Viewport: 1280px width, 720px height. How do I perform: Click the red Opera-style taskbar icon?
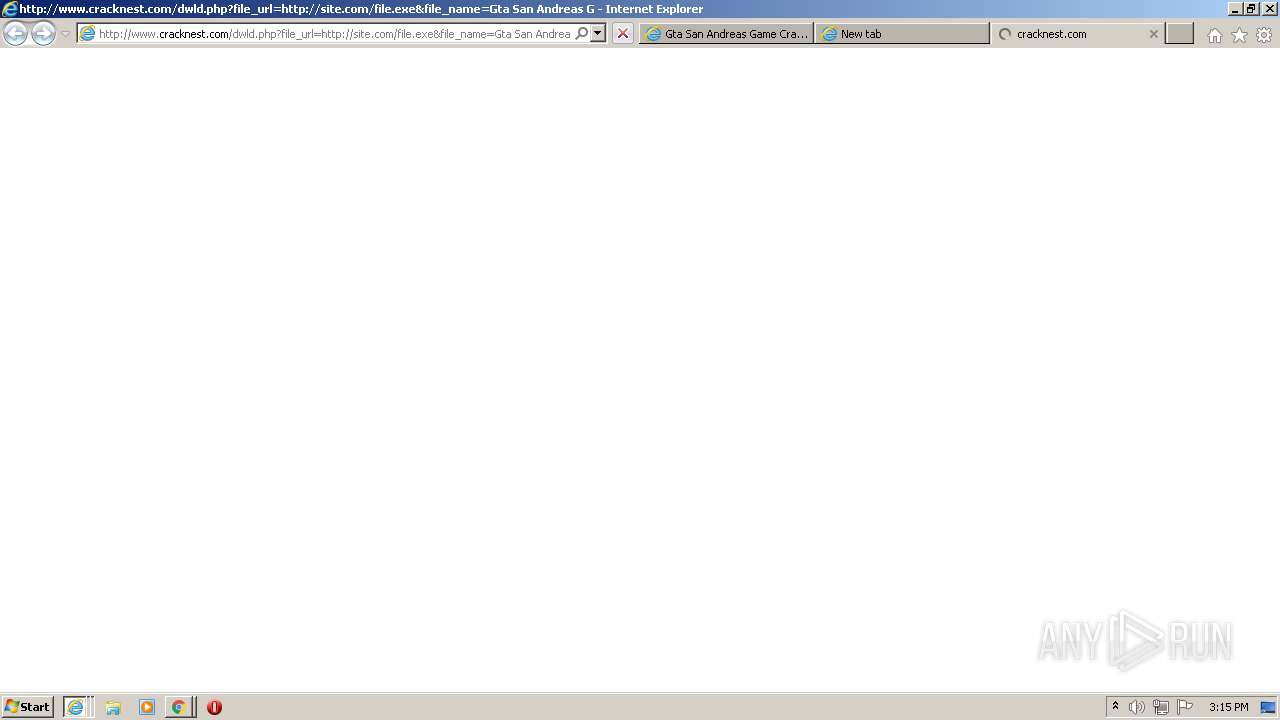214,707
